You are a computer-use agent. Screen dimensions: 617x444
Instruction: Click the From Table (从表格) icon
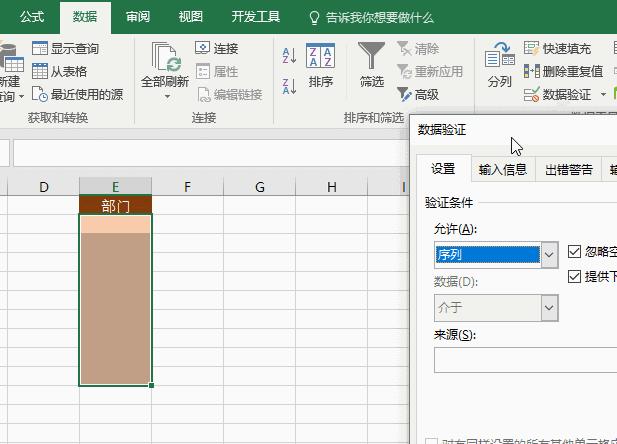pyautogui.click(x=40, y=71)
